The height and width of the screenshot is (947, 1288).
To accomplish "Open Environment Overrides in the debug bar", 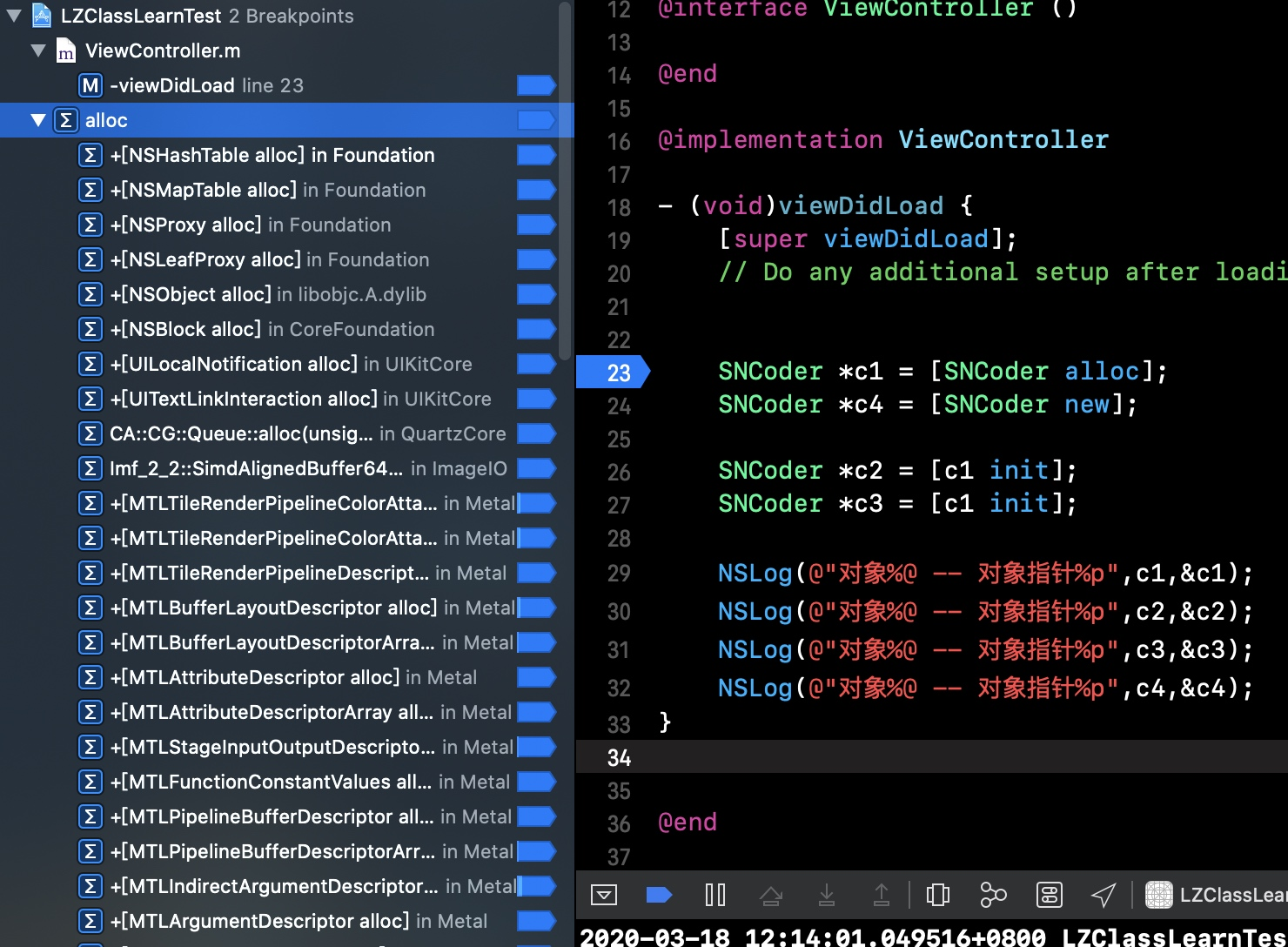I will [1049, 895].
